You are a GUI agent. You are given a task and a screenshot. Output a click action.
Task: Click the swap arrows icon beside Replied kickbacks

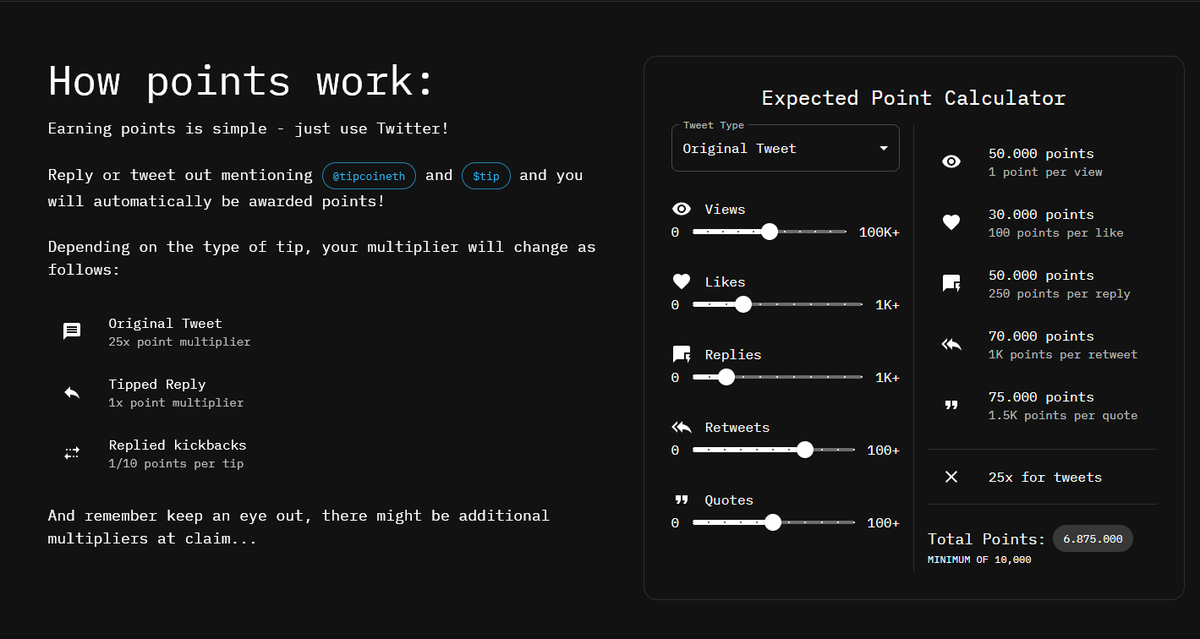tap(72, 453)
